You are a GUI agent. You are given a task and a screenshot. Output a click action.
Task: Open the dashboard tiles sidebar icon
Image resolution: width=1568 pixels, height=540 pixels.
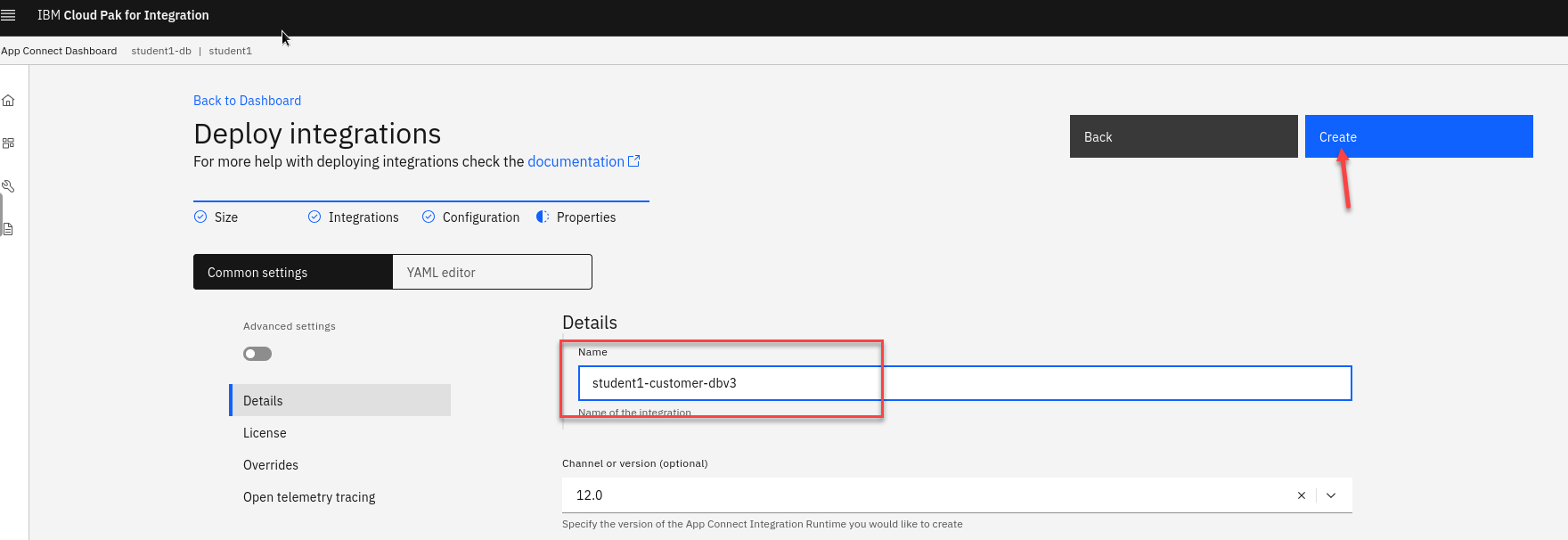8,143
